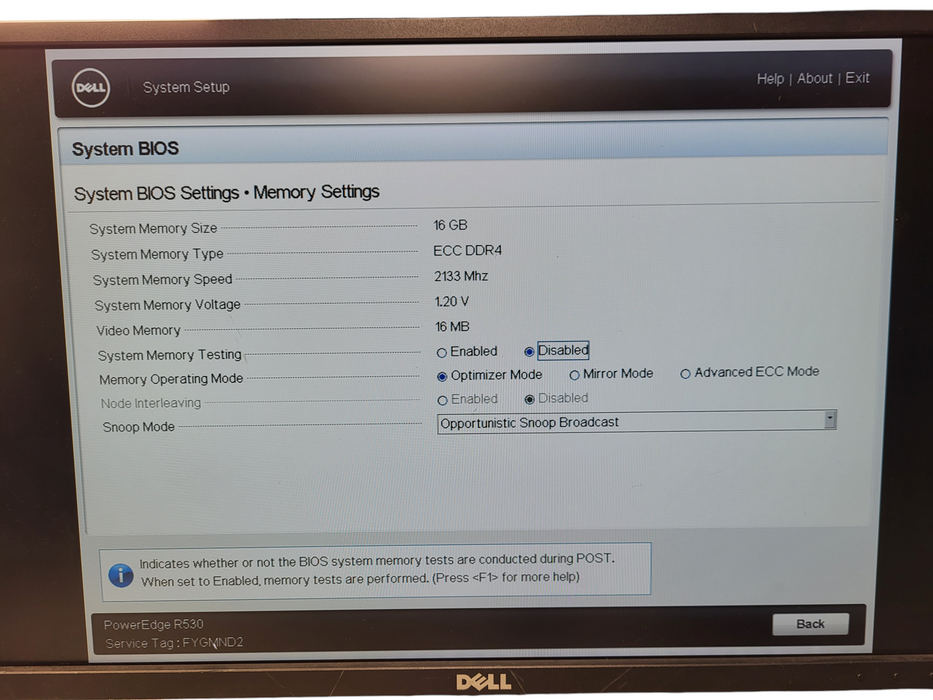933x700 pixels.
Task: Click the System Memory Testing label
Action: click(170, 355)
